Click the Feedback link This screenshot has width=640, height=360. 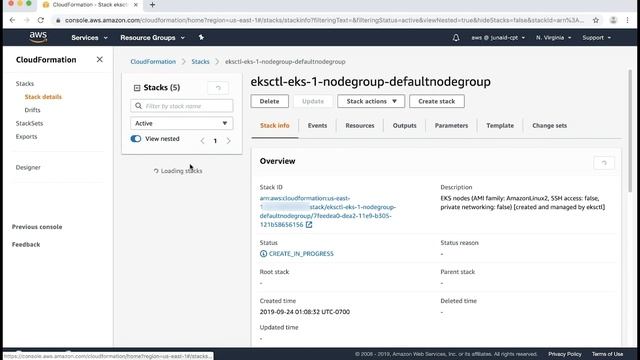click(x=26, y=244)
